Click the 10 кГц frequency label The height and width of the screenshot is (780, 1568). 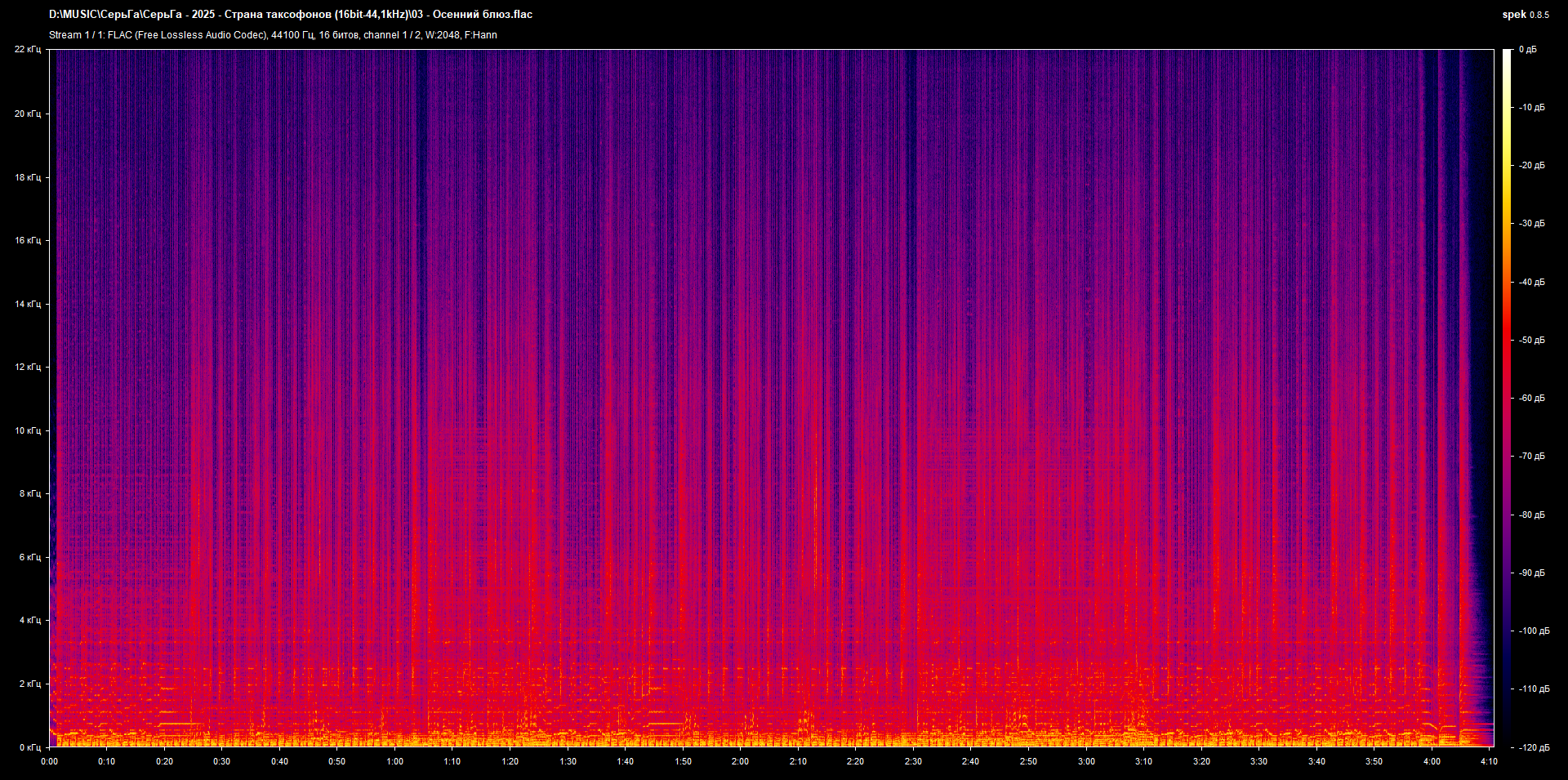tap(28, 430)
